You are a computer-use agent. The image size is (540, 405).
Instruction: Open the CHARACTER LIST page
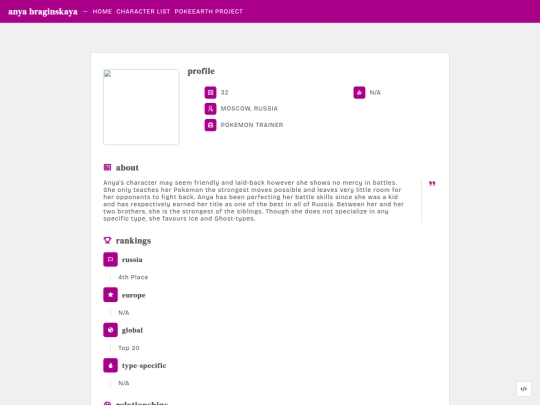pyautogui.click(x=143, y=11)
